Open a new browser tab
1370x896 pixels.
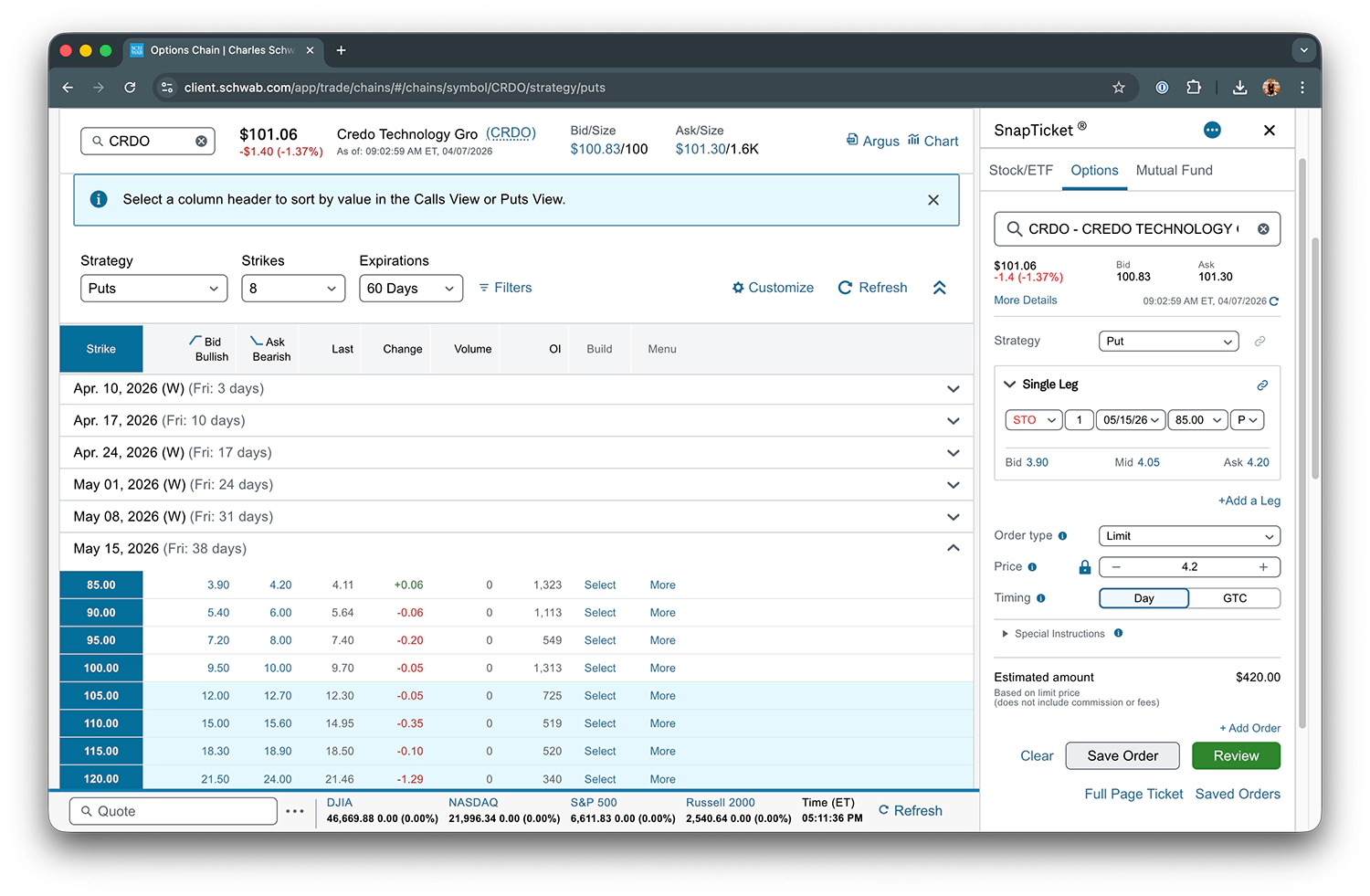(341, 50)
